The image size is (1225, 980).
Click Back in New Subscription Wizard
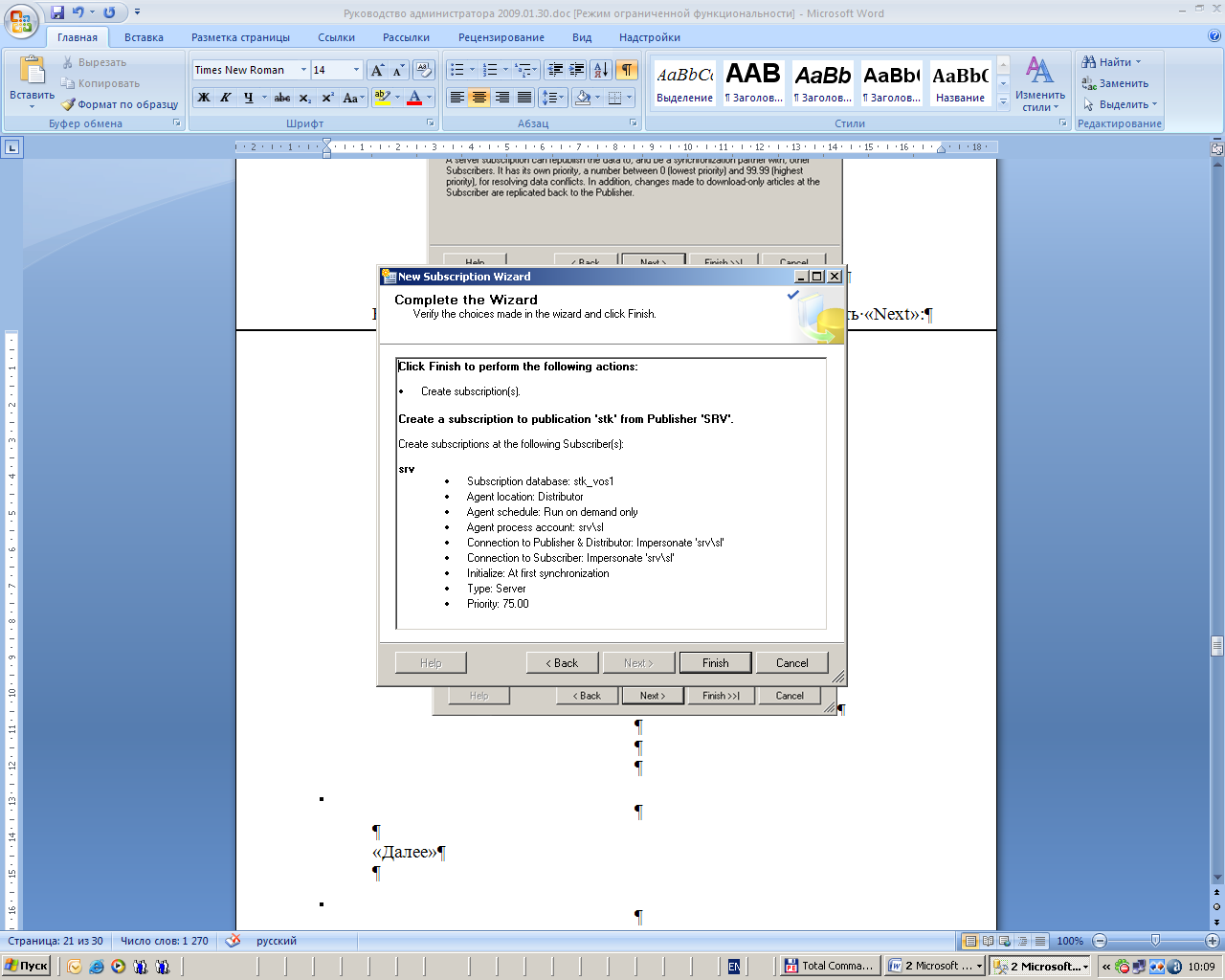[x=563, y=663]
